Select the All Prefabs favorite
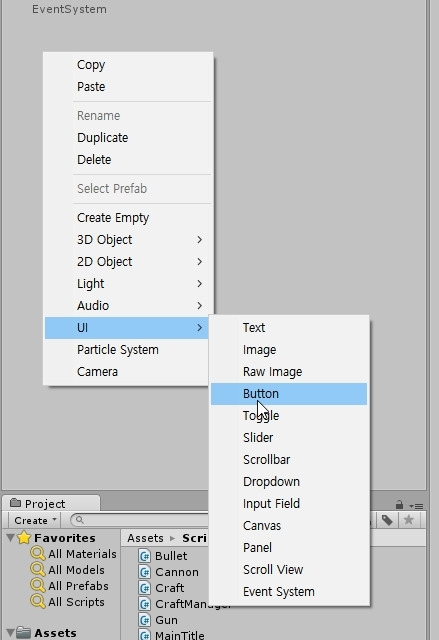Image resolution: width=439 pixels, height=640 pixels. tap(78, 586)
